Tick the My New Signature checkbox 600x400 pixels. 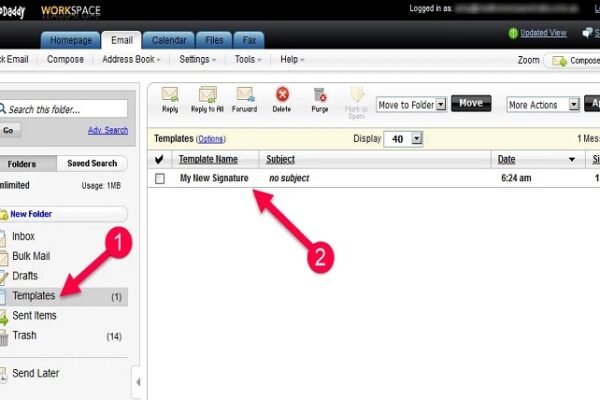click(x=160, y=178)
